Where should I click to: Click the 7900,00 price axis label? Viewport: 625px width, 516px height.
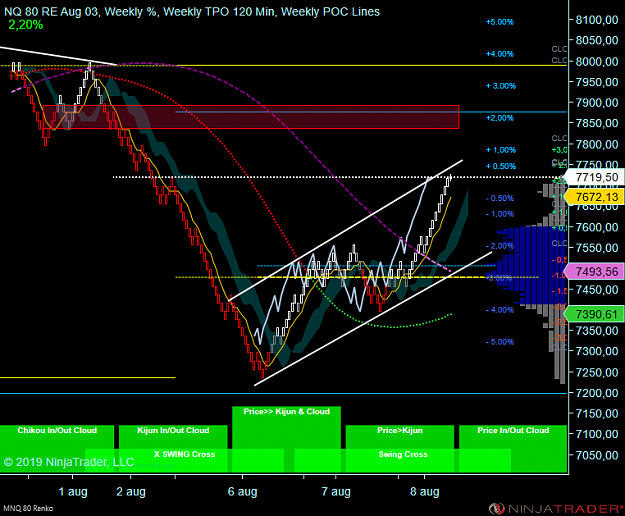pyautogui.click(x=597, y=103)
